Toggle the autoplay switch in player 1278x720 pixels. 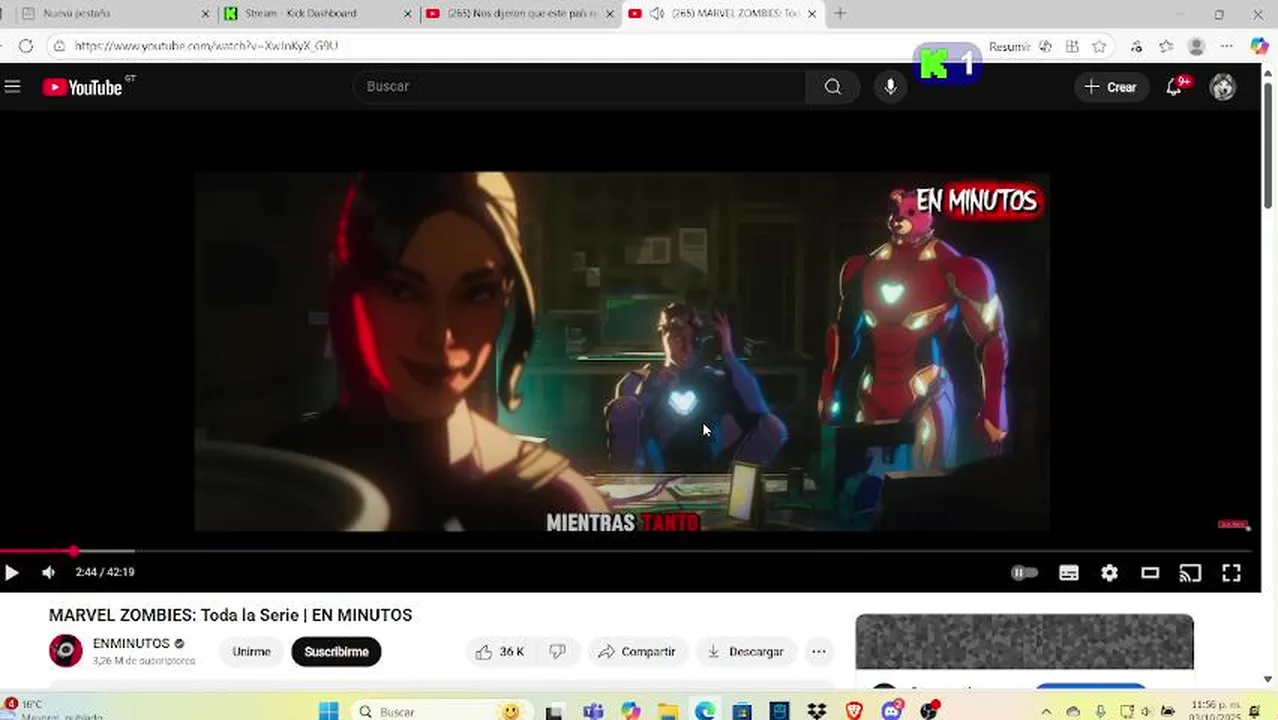(x=1024, y=573)
